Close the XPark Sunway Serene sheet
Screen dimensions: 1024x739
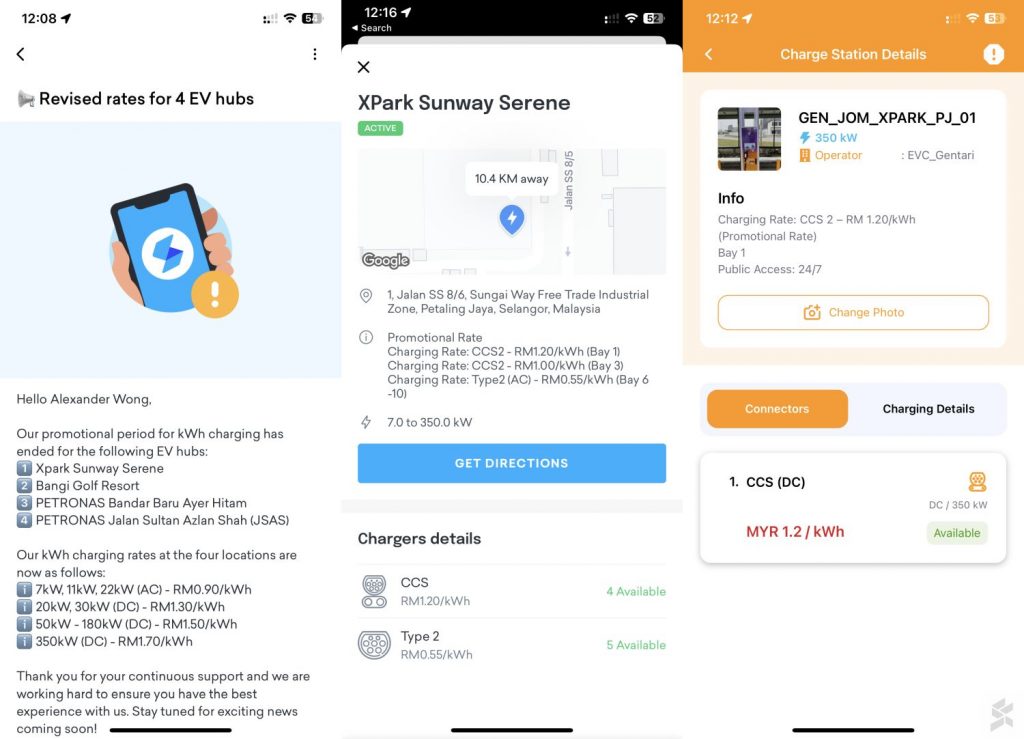click(364, 67)
